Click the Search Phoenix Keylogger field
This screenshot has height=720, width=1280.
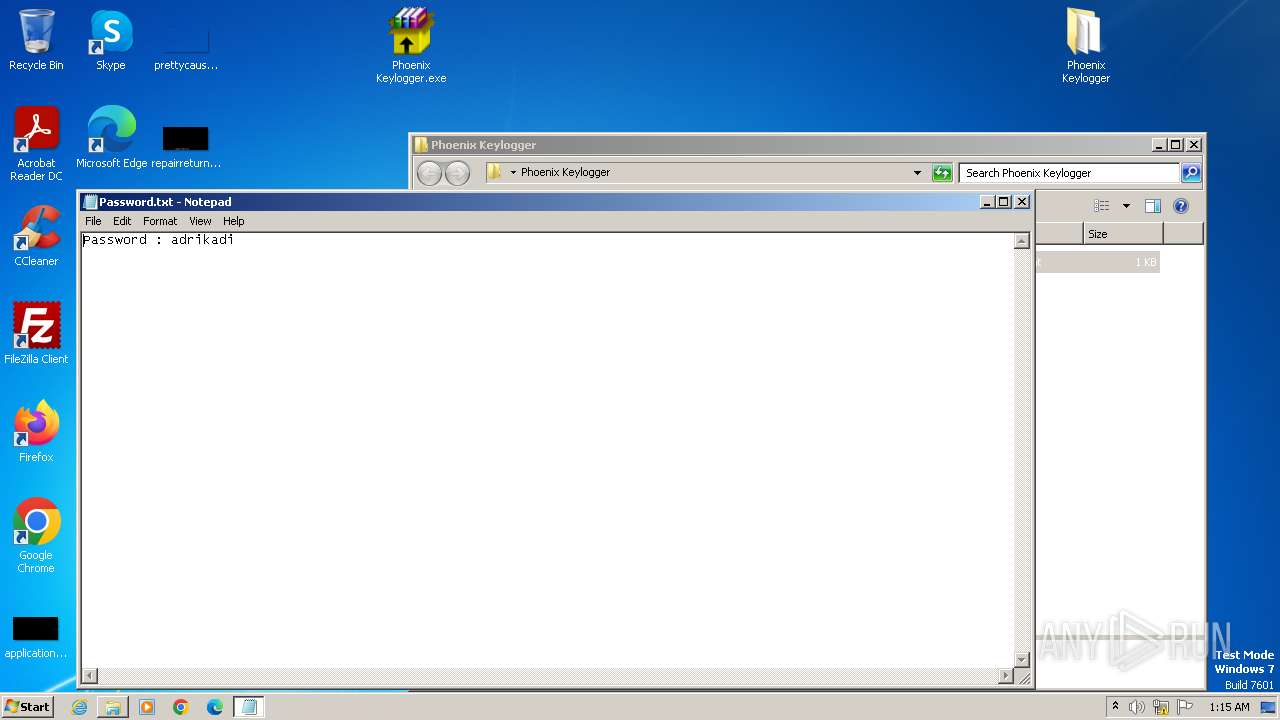(x=1069, y=173)
